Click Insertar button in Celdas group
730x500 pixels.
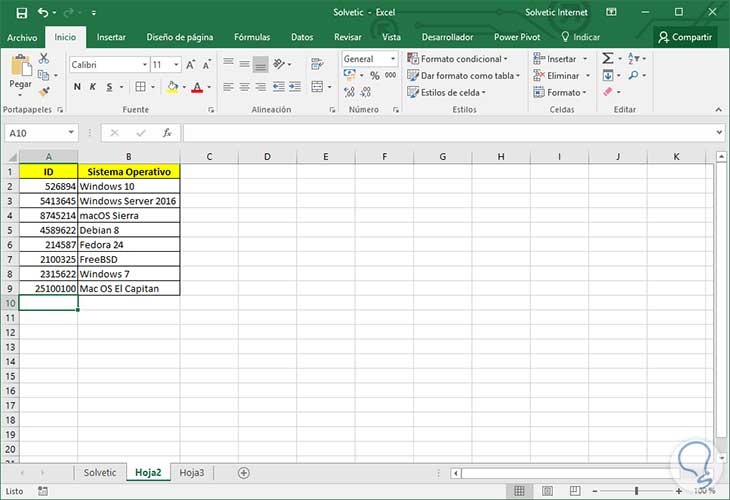point(560,59)
